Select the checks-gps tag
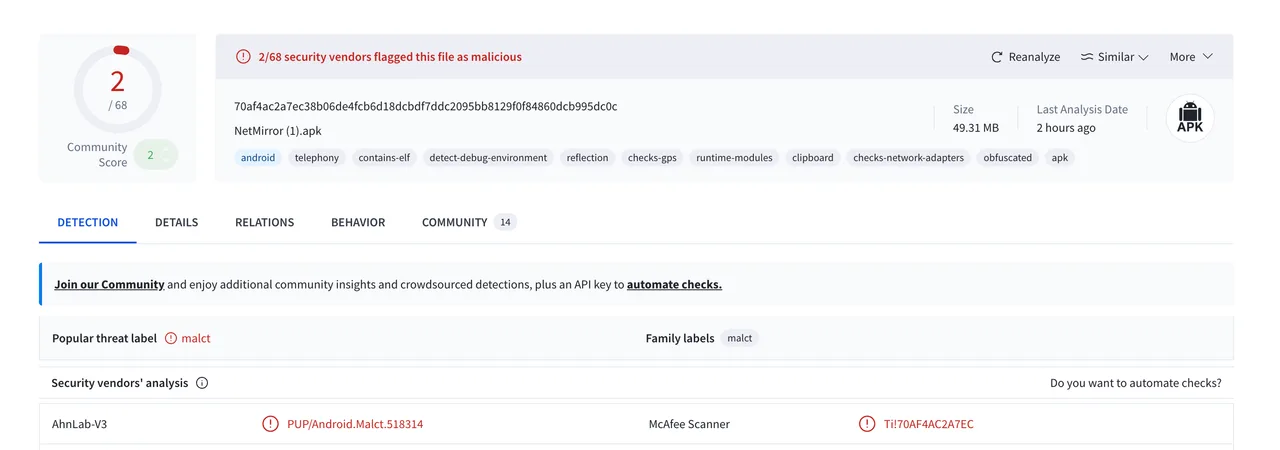The width and height of the screenshot is (1280, 450). pos(652,158)
